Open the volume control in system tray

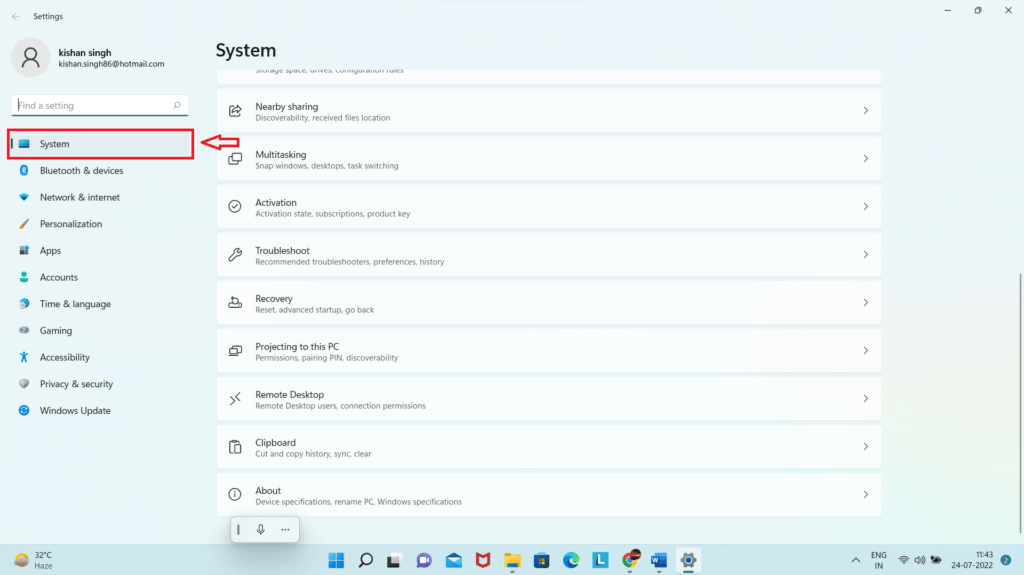pos(920,560)
